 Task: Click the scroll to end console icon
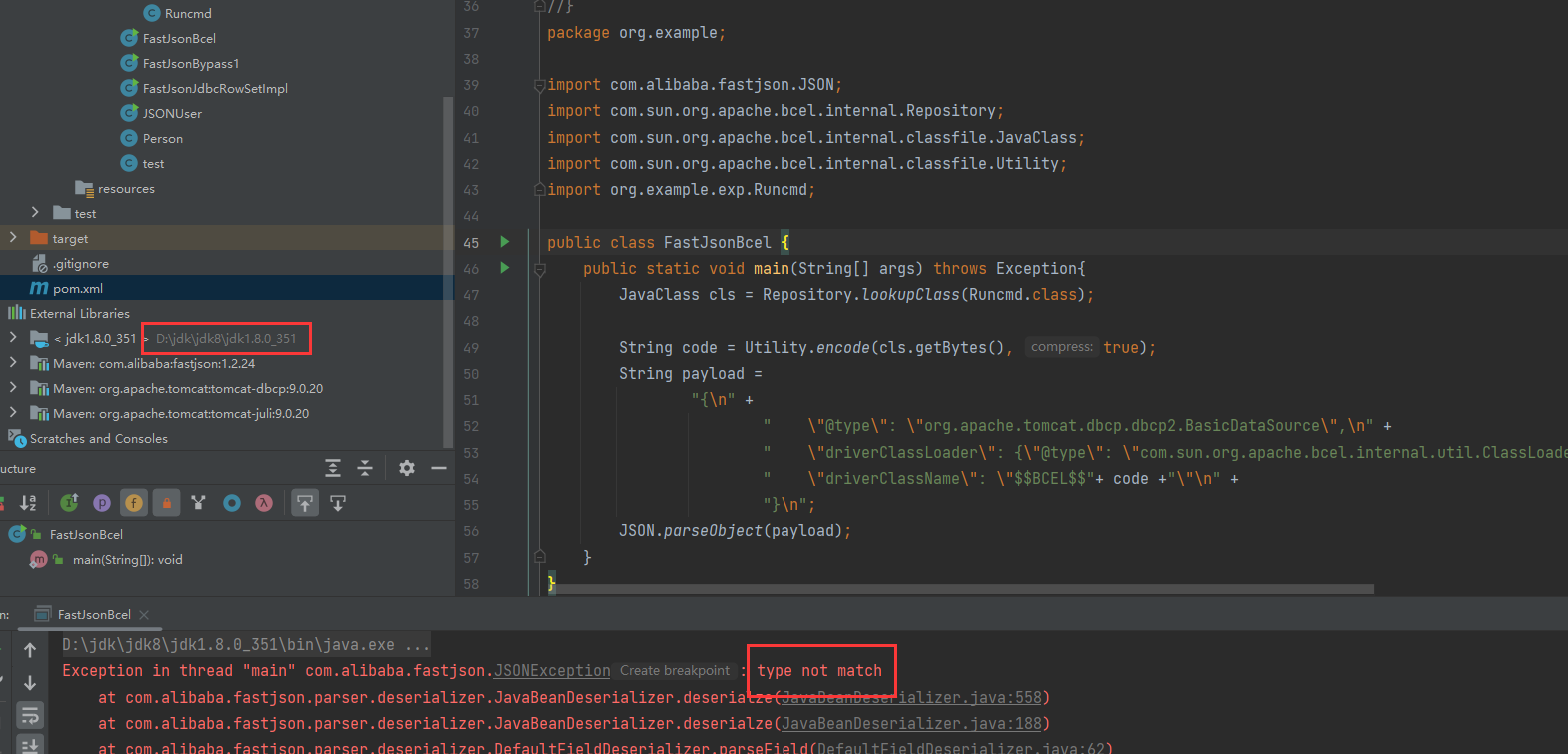pos(30,744)
